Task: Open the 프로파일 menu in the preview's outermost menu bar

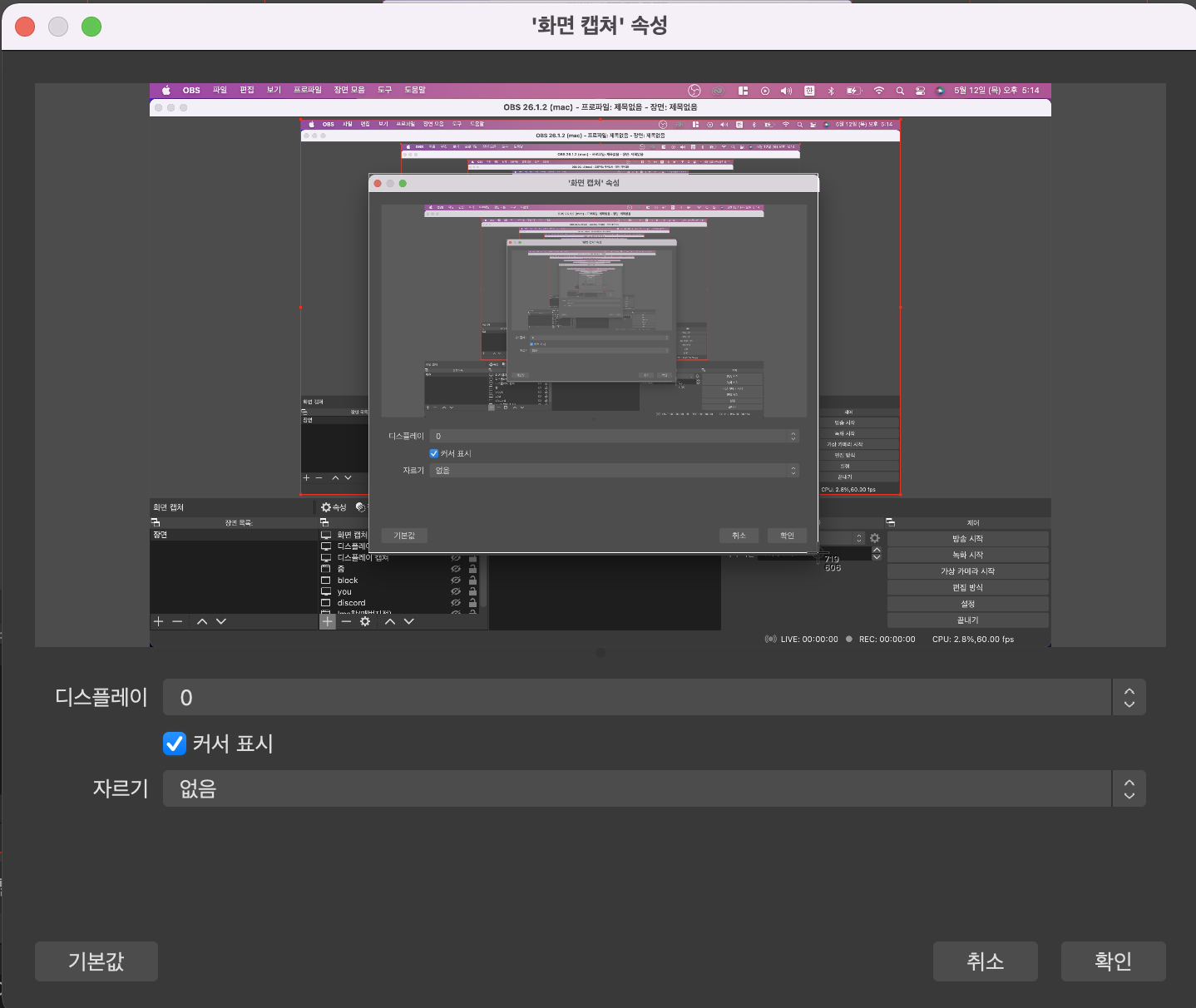Action: (x=308, y=90)
